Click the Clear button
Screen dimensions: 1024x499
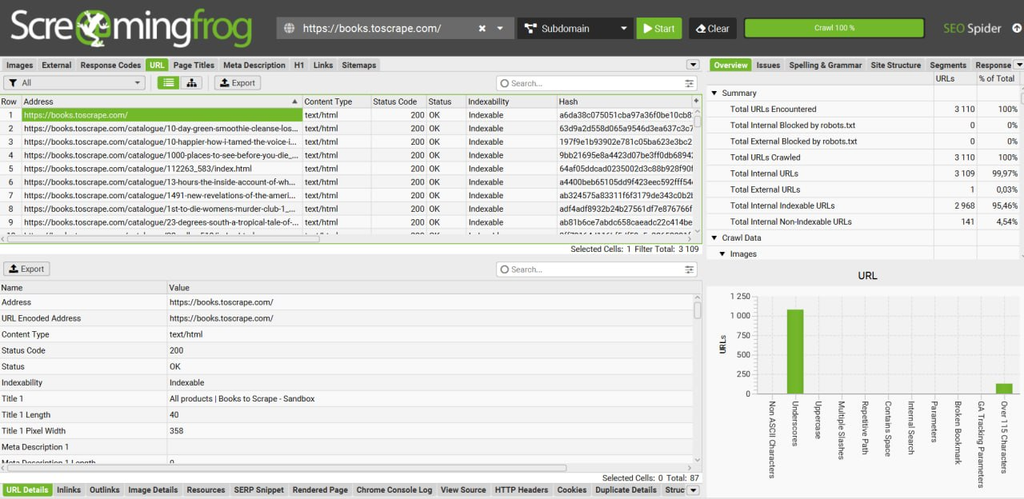pos(712,29)
